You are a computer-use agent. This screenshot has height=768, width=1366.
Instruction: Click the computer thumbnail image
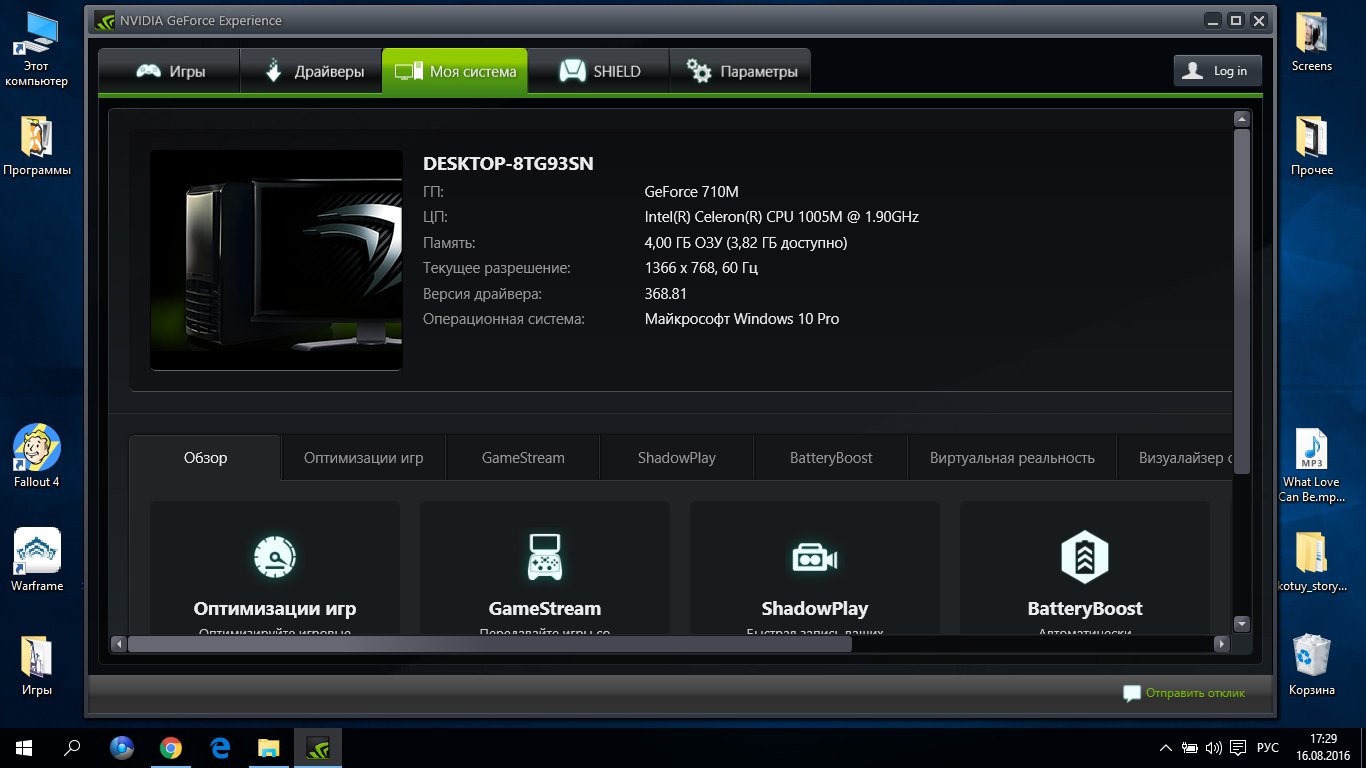click(x=276, y=260)
